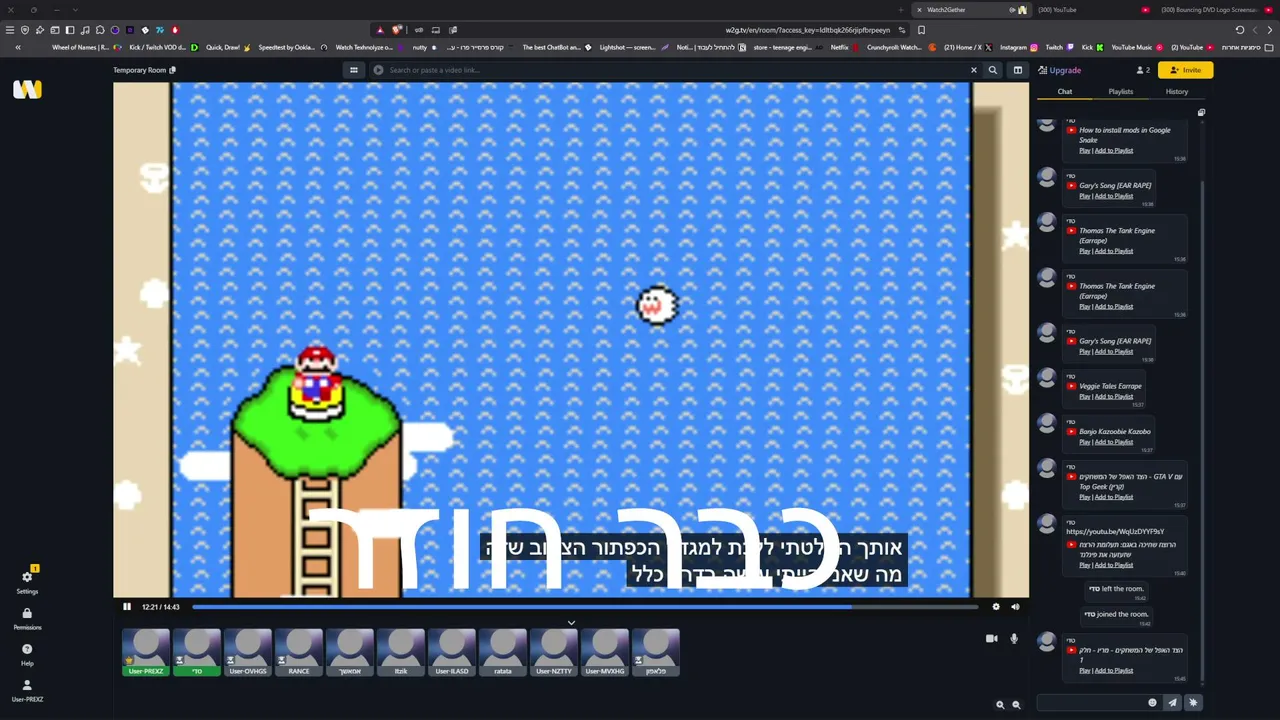
Task: Bookmark this page
Action: pyautogui.click(x=921, y=30)
